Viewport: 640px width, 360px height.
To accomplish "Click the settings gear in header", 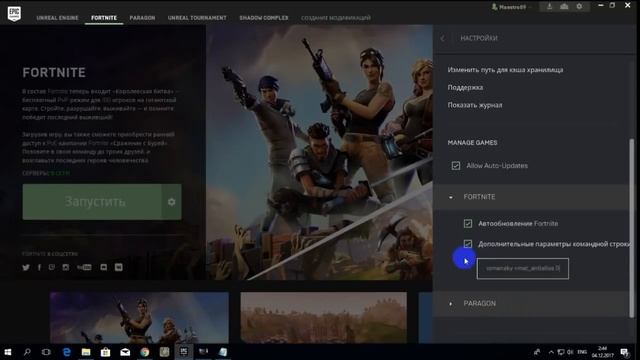I will click(579, 7).
